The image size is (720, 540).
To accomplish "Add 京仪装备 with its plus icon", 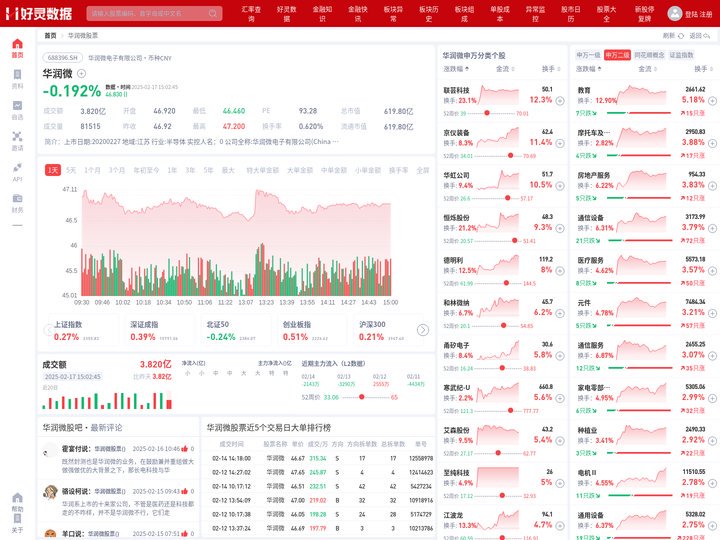I will point(560,143).
